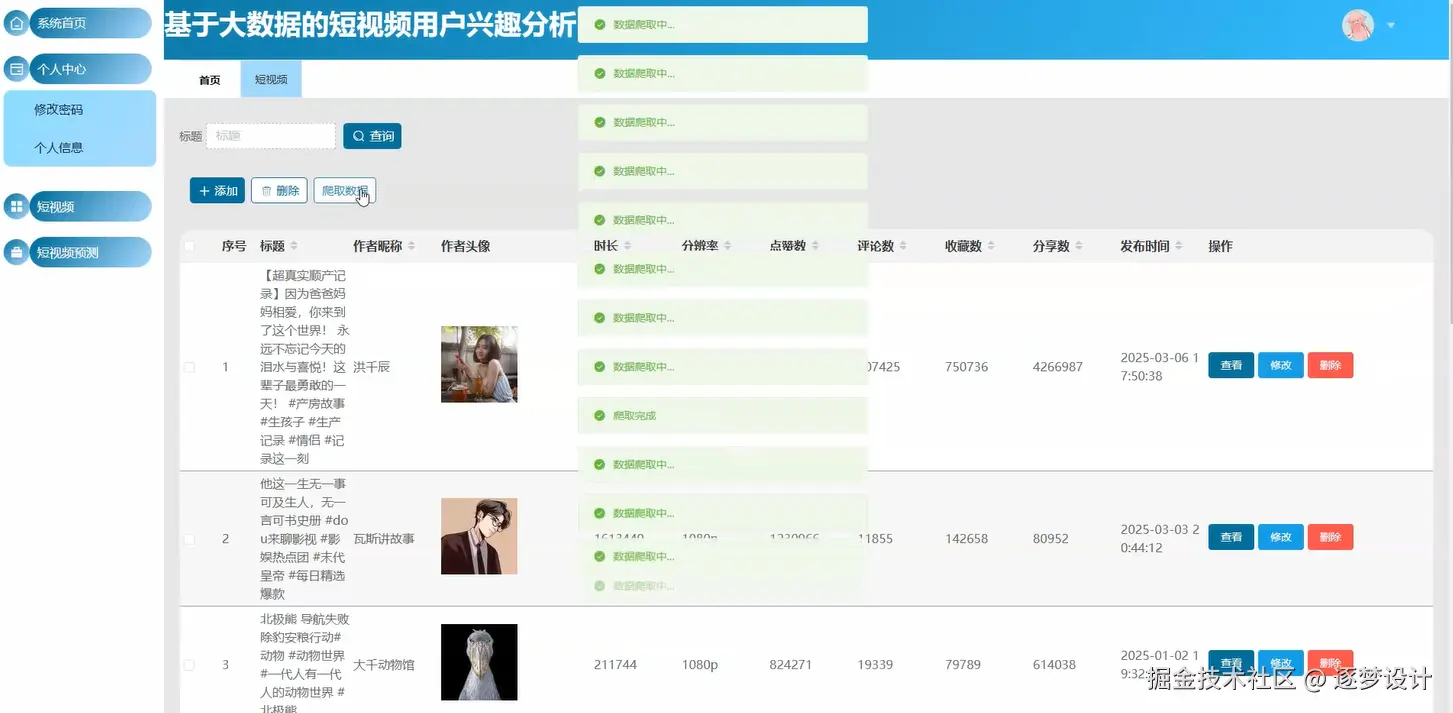Viewport: 1453px width, 713px height.
Task: Open 系统首页 in the sidebar
Action: click(90, 22)
